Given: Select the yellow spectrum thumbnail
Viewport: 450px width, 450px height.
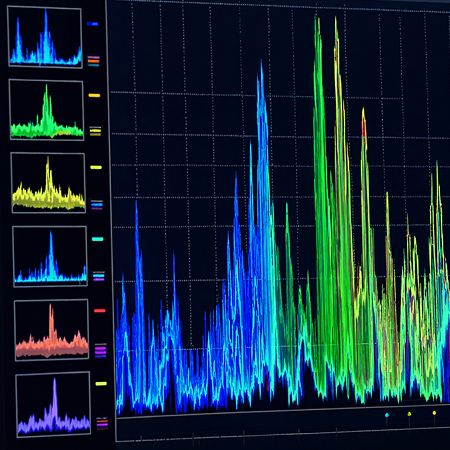Looking at the screenshot, I should tap(48, 183).
